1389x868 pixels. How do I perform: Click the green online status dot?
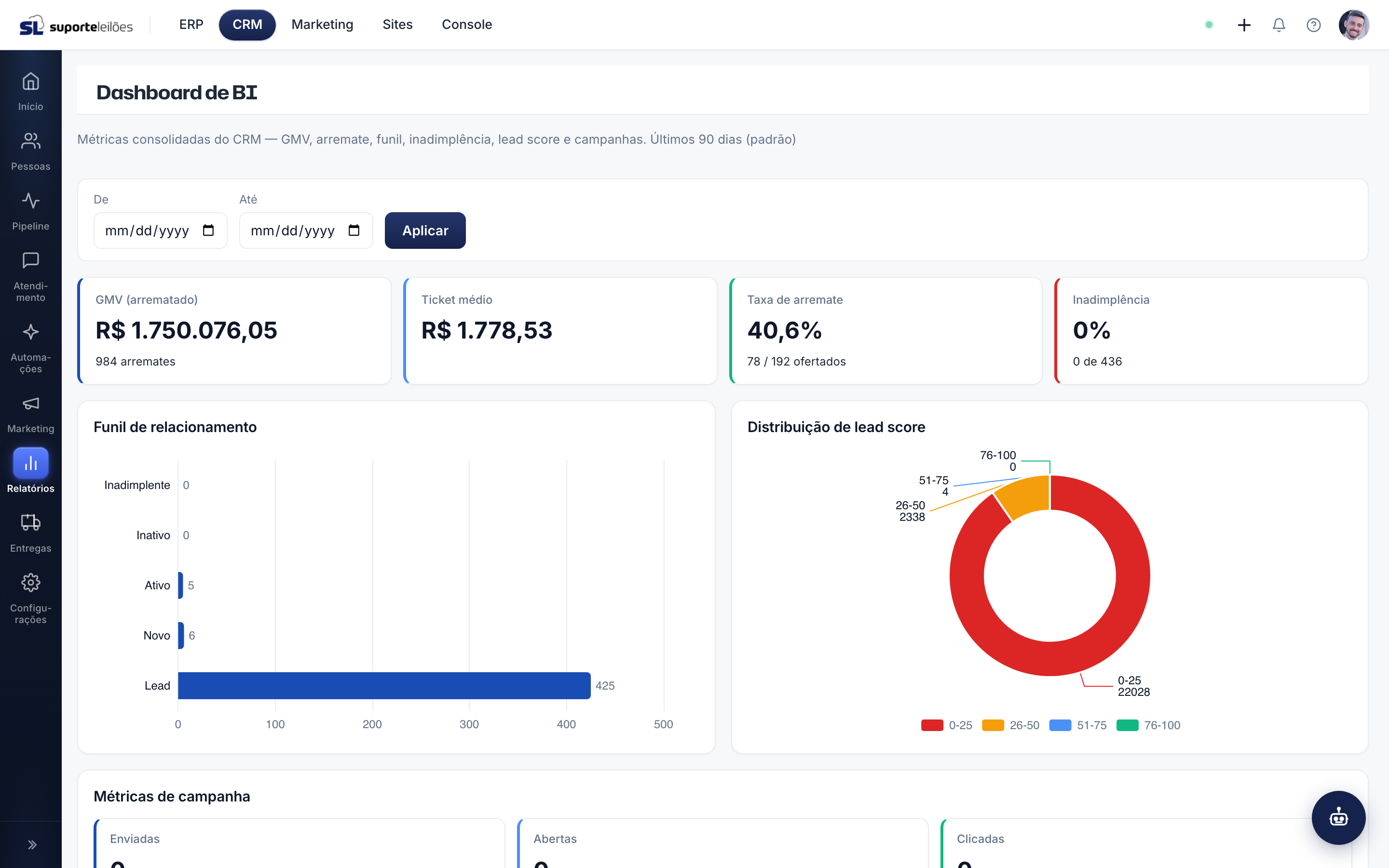click(1209, 25)
